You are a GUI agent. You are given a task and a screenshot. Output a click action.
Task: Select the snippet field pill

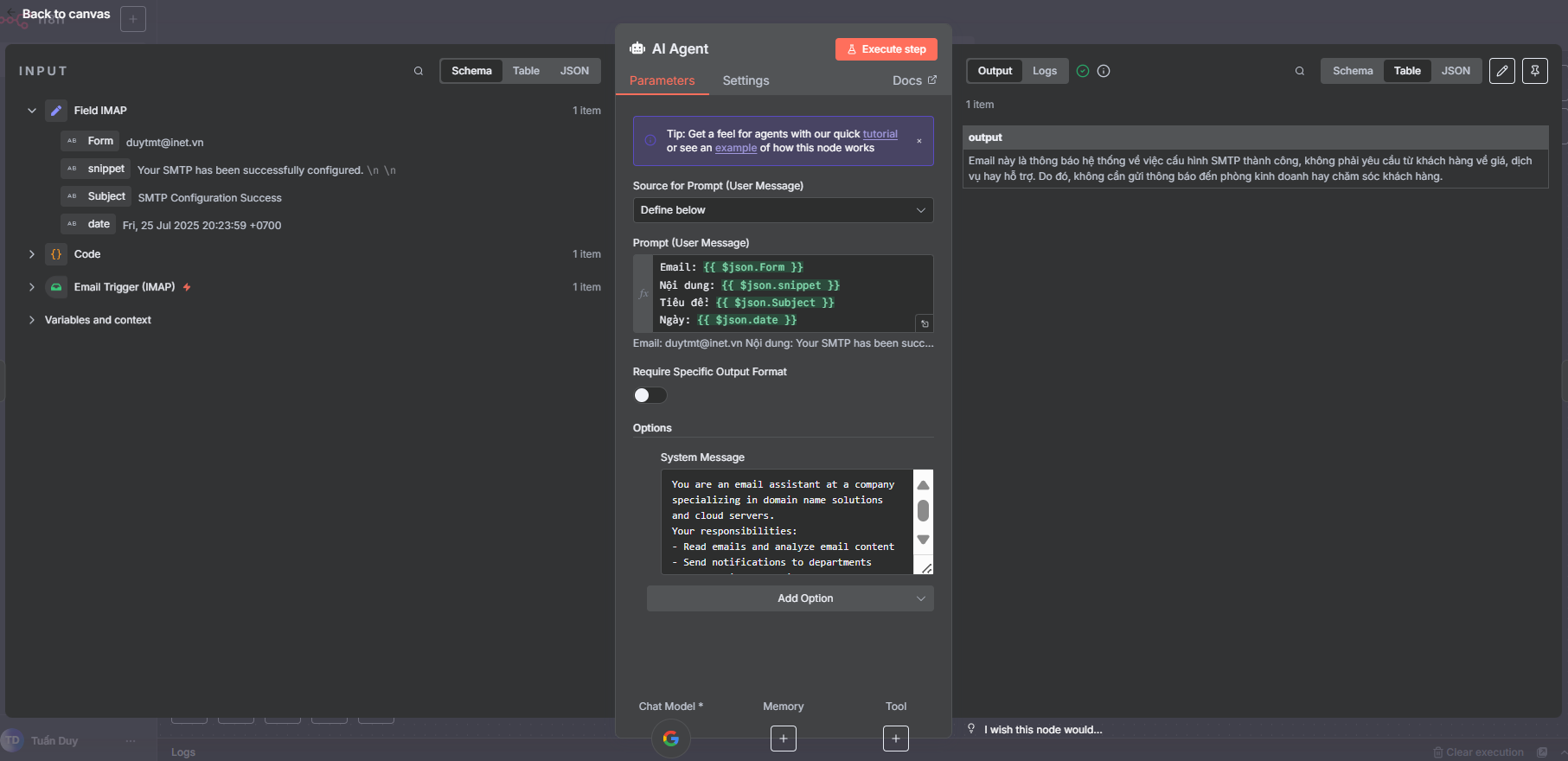(x=96, y=169)
